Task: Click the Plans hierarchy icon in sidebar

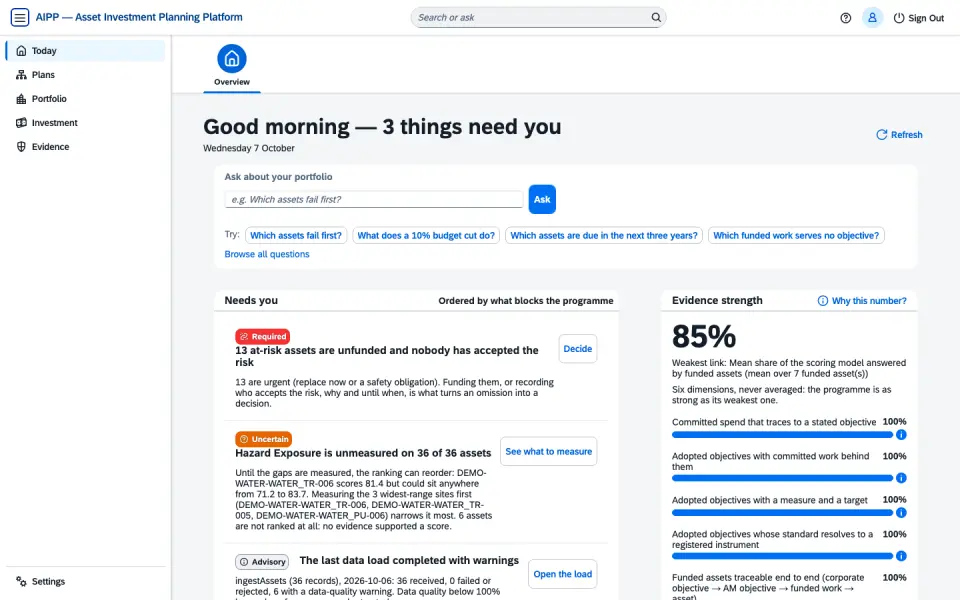Action: click(21, 75)
